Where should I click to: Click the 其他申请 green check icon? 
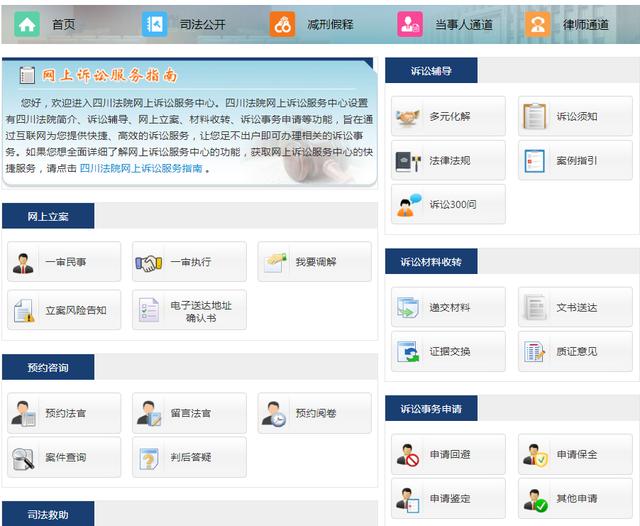pyautogui.click(x=535, y=500)
